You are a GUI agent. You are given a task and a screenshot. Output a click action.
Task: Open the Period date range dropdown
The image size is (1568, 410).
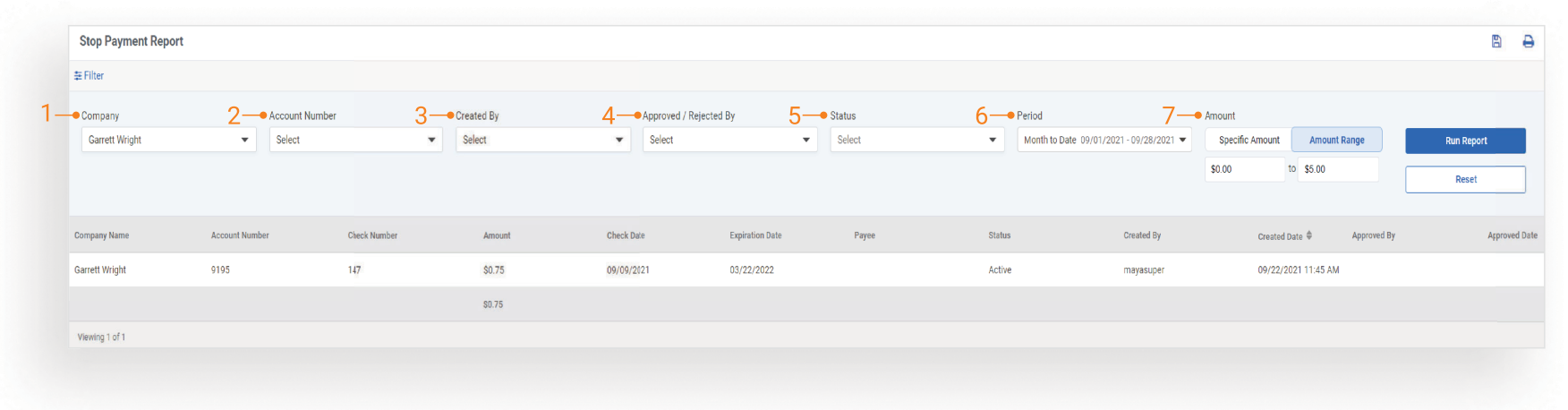point(1104,140)
